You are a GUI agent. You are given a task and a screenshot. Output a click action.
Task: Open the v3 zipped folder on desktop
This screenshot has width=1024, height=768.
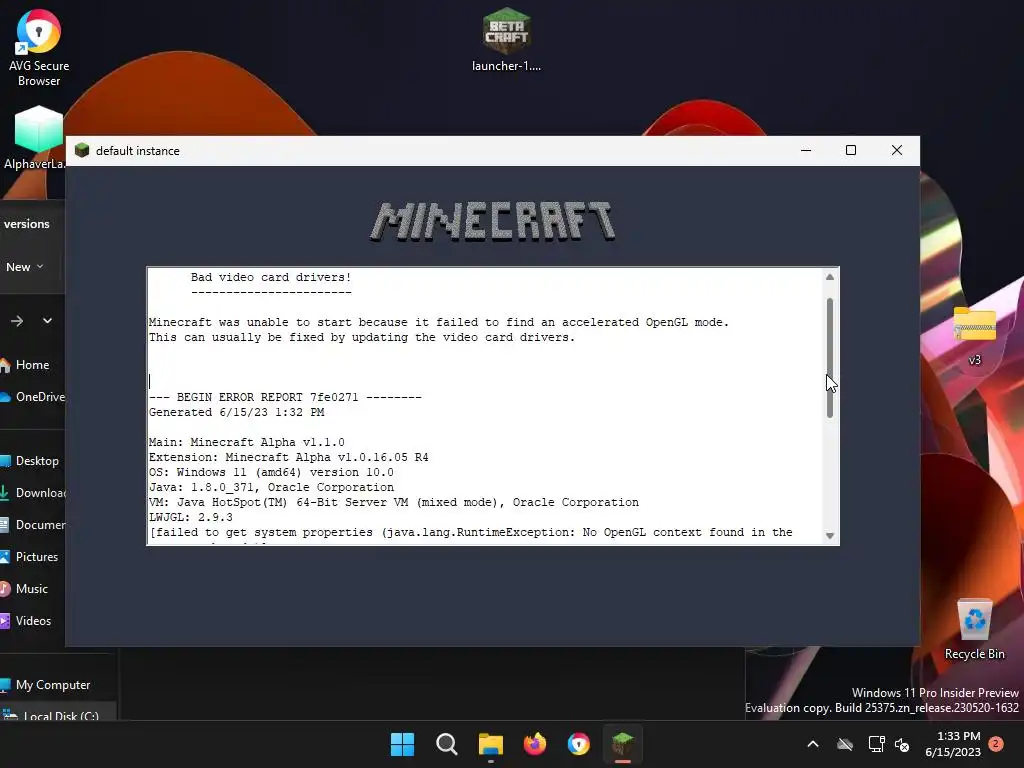[x=974, y=336]
